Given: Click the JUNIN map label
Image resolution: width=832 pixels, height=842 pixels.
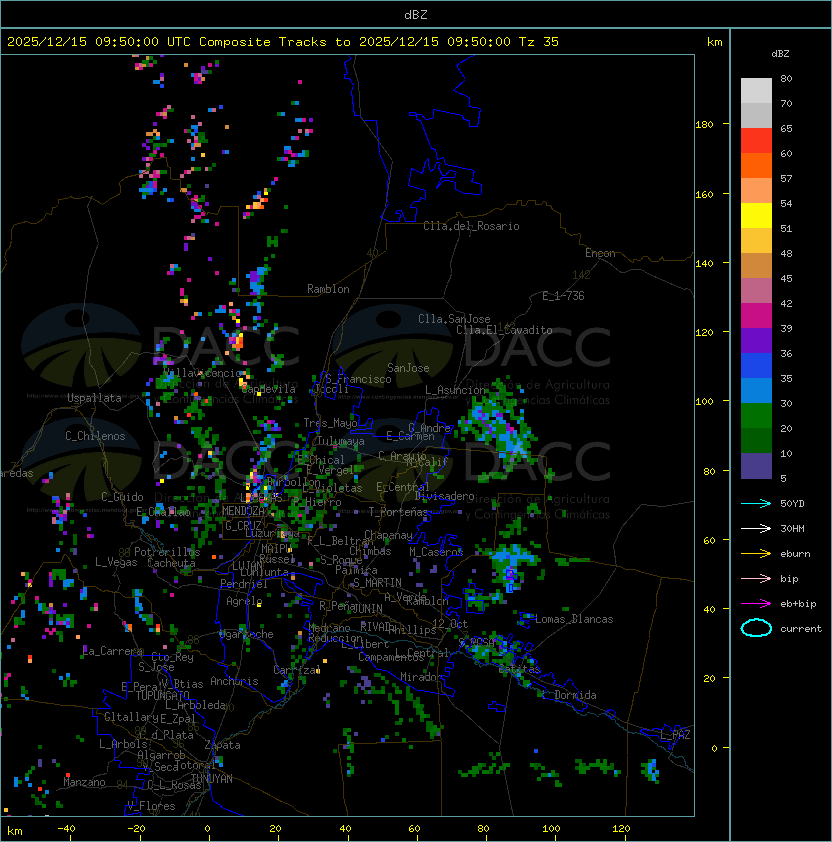Looking at the screenshot, I should pos(367,608).
